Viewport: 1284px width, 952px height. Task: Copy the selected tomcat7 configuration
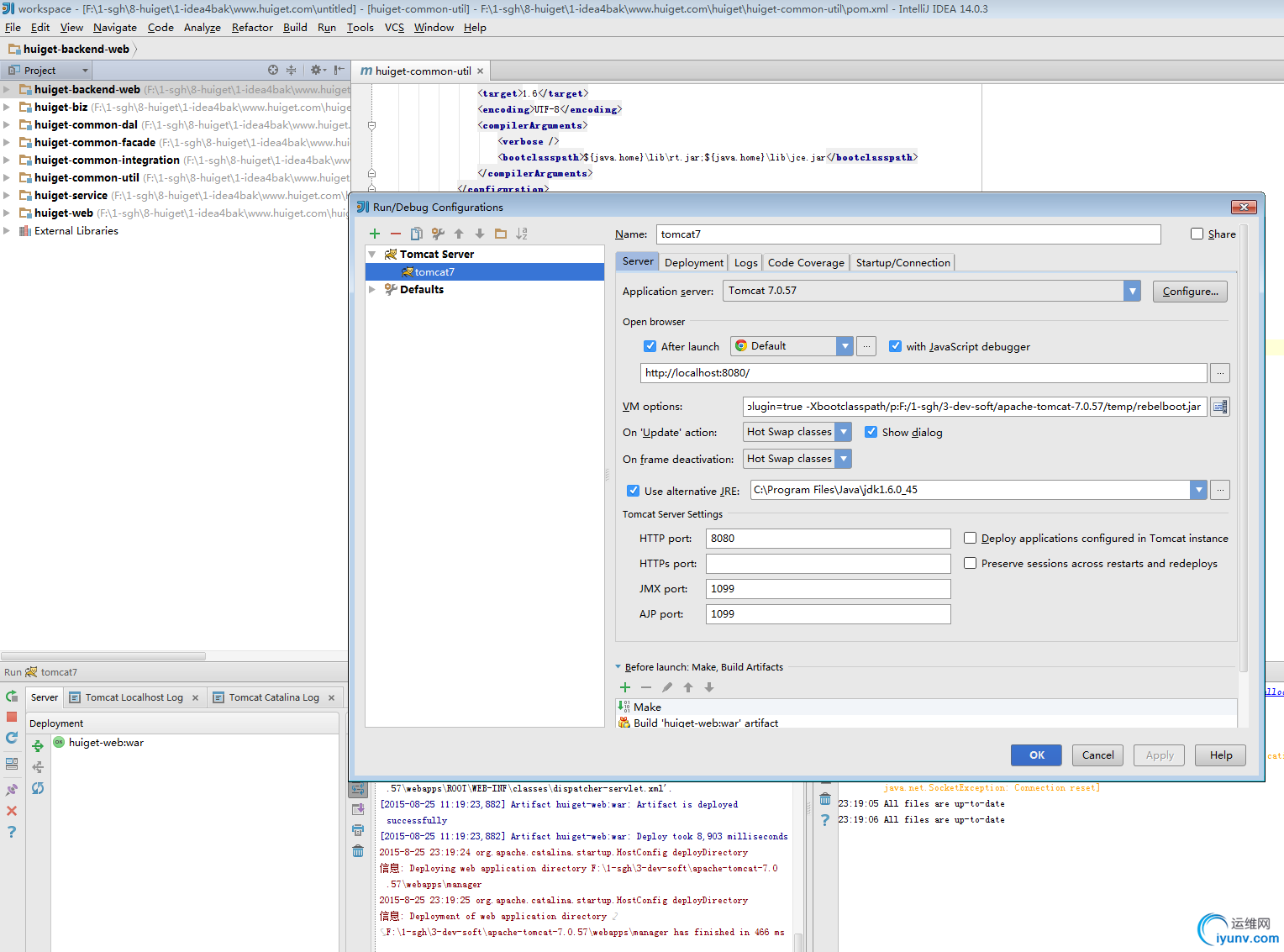[417, 234]
